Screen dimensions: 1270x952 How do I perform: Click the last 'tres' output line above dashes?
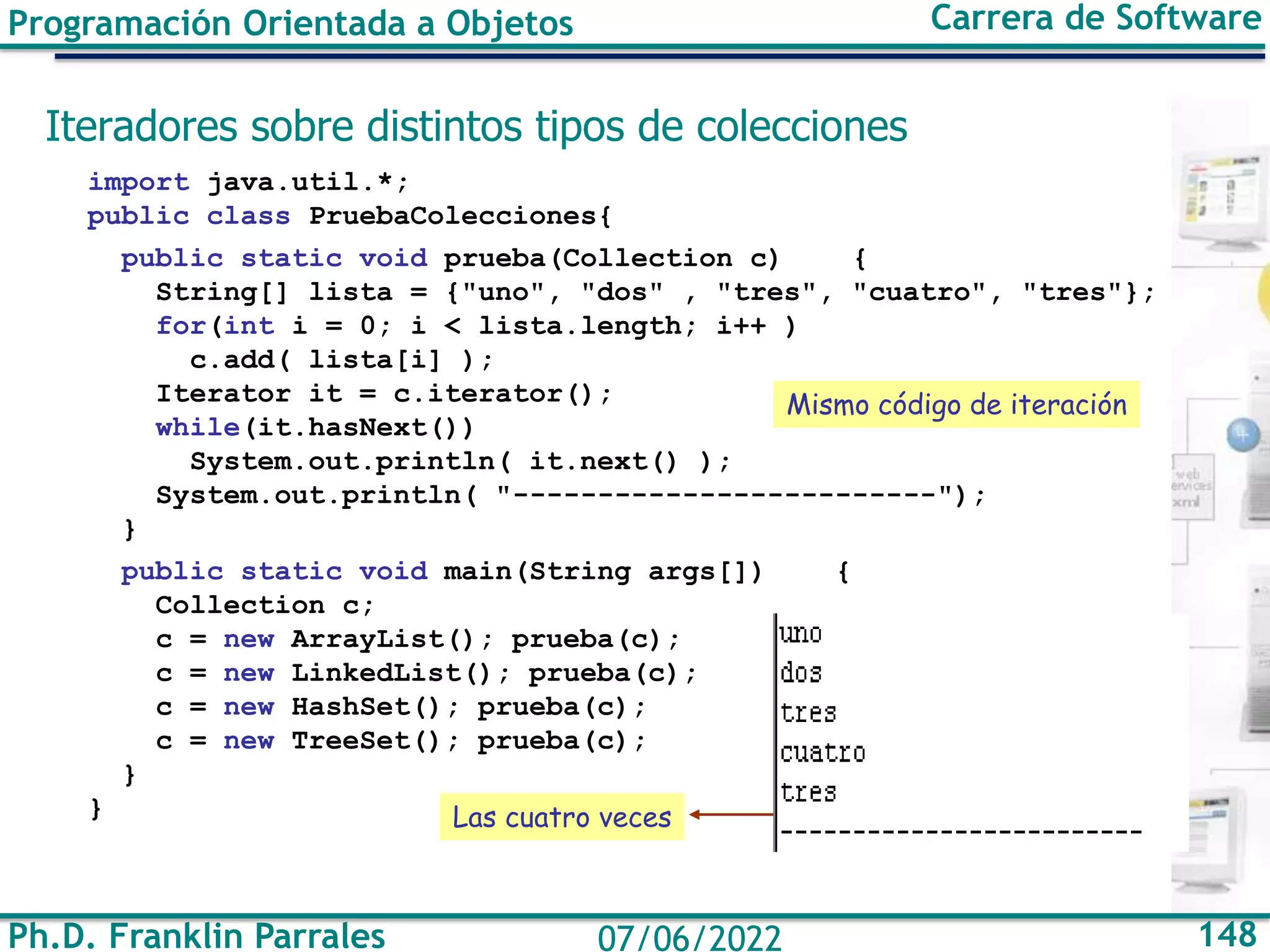tap(809, 793)
